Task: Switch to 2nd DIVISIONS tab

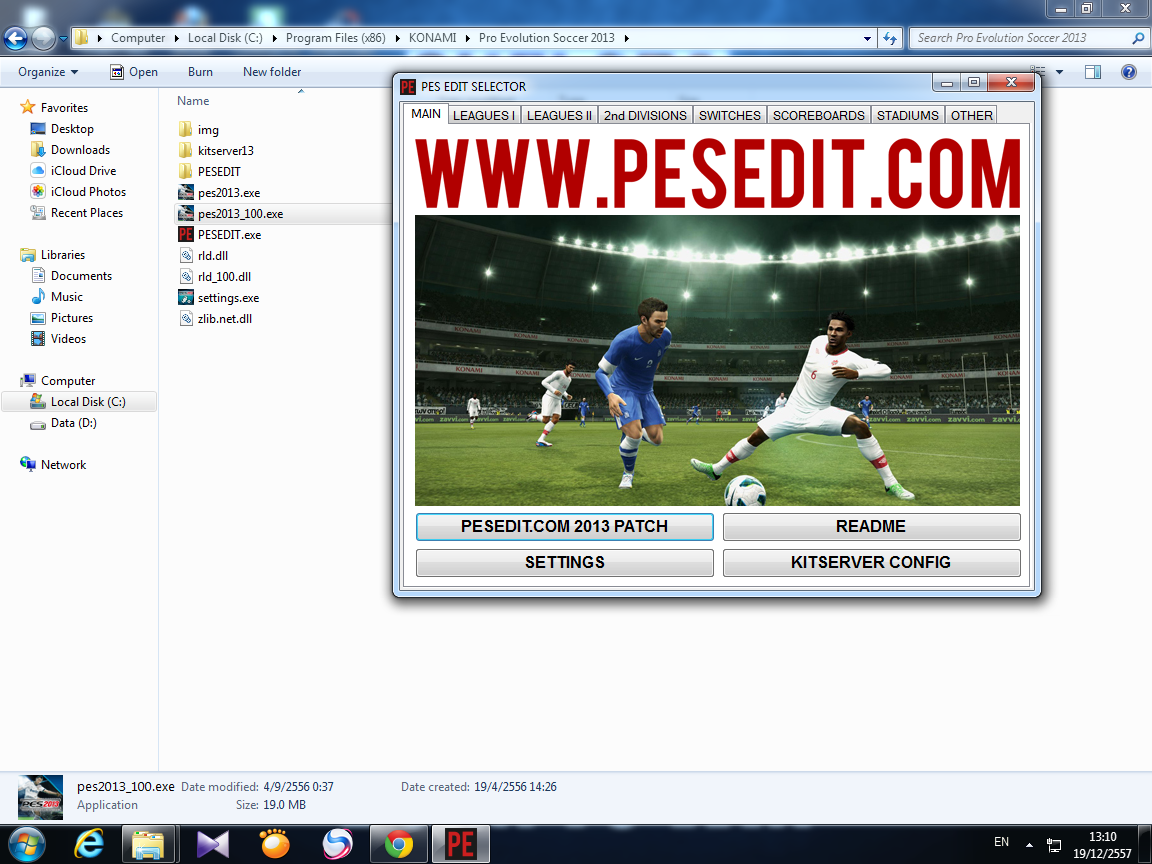Action: click(x=645, y=115)
